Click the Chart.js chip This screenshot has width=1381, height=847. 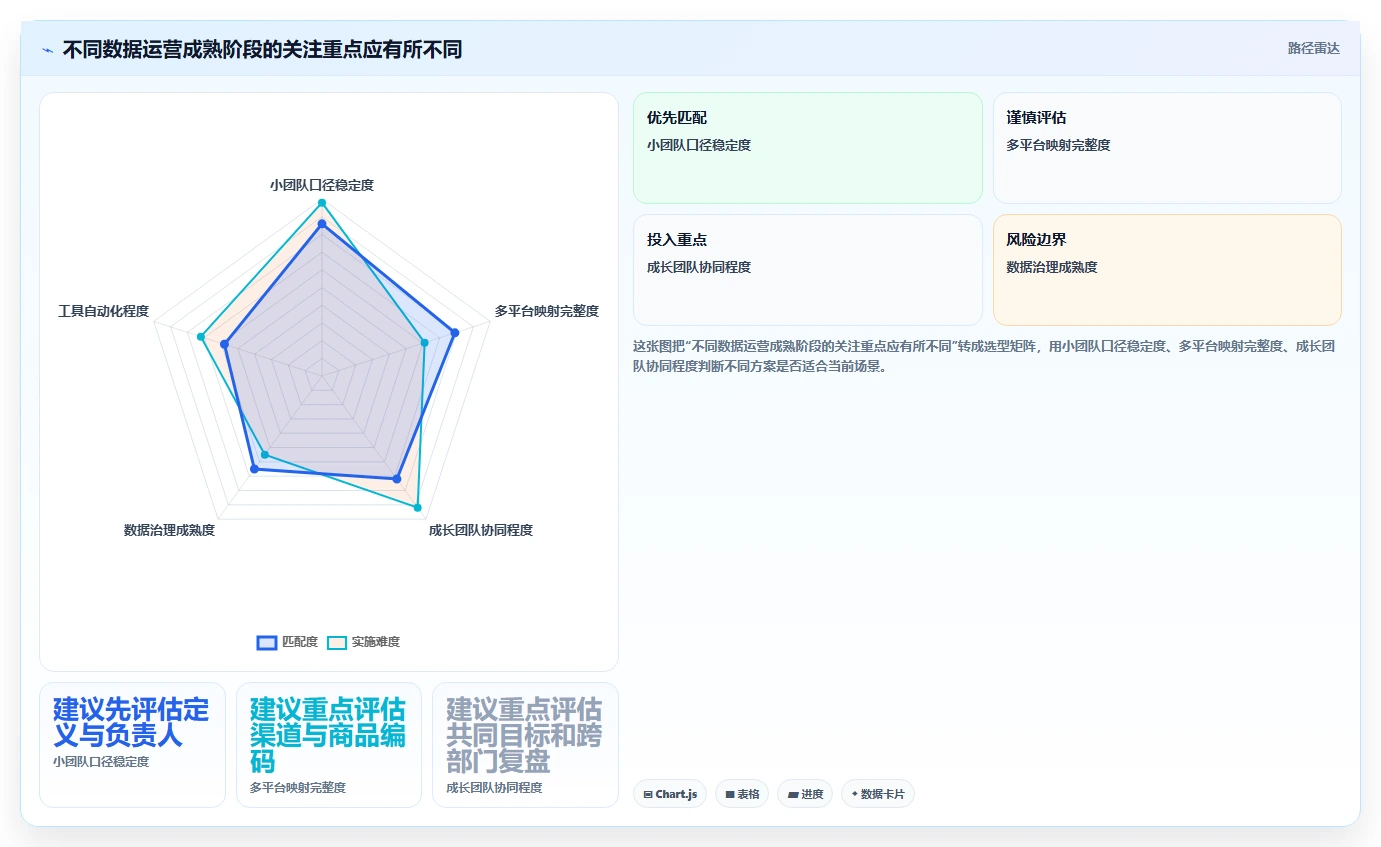670,794
